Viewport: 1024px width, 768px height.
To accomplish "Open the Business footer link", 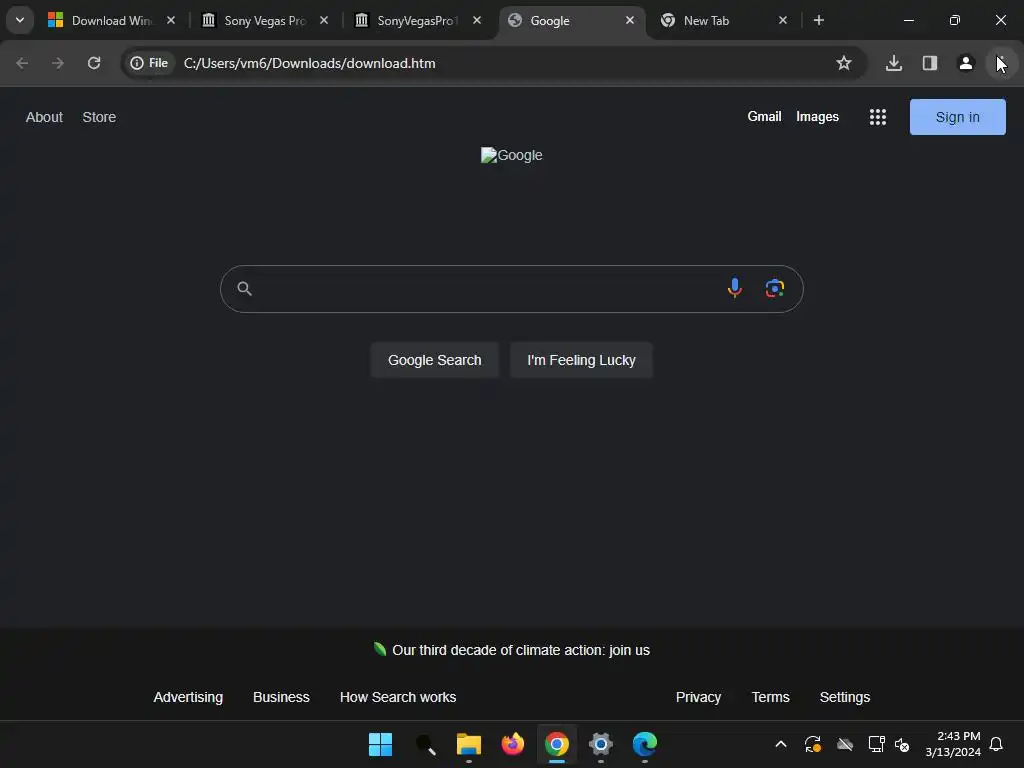I will (281, 697).
